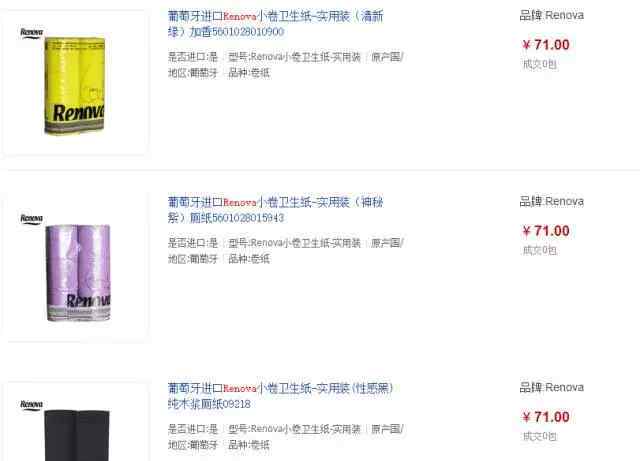640x461 pixels.
Task: Click 成交0包 text under second price
Action: pyautogui.click(x=540, y=250)
